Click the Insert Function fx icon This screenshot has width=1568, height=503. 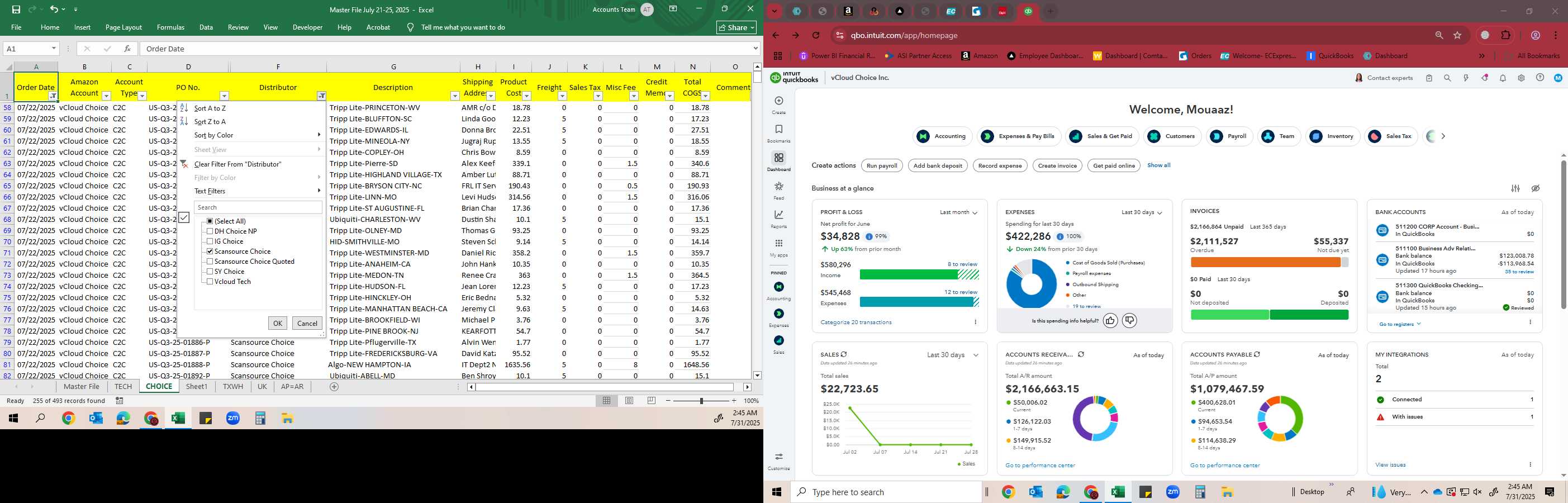click(127, 49)
